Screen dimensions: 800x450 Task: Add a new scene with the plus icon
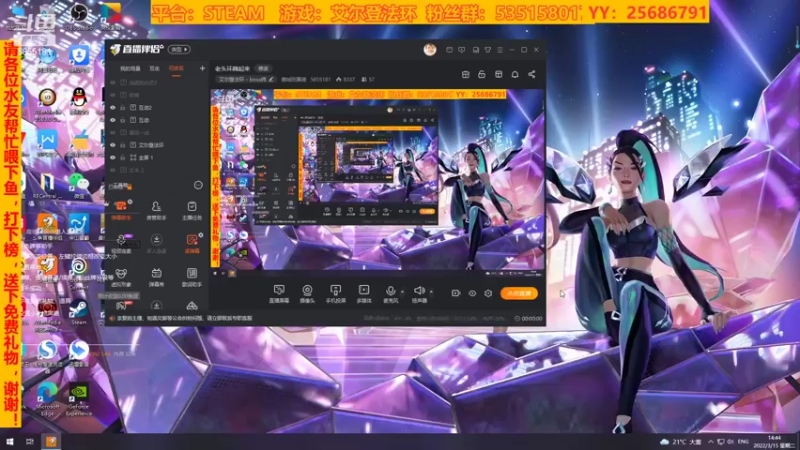pos(202,68)
